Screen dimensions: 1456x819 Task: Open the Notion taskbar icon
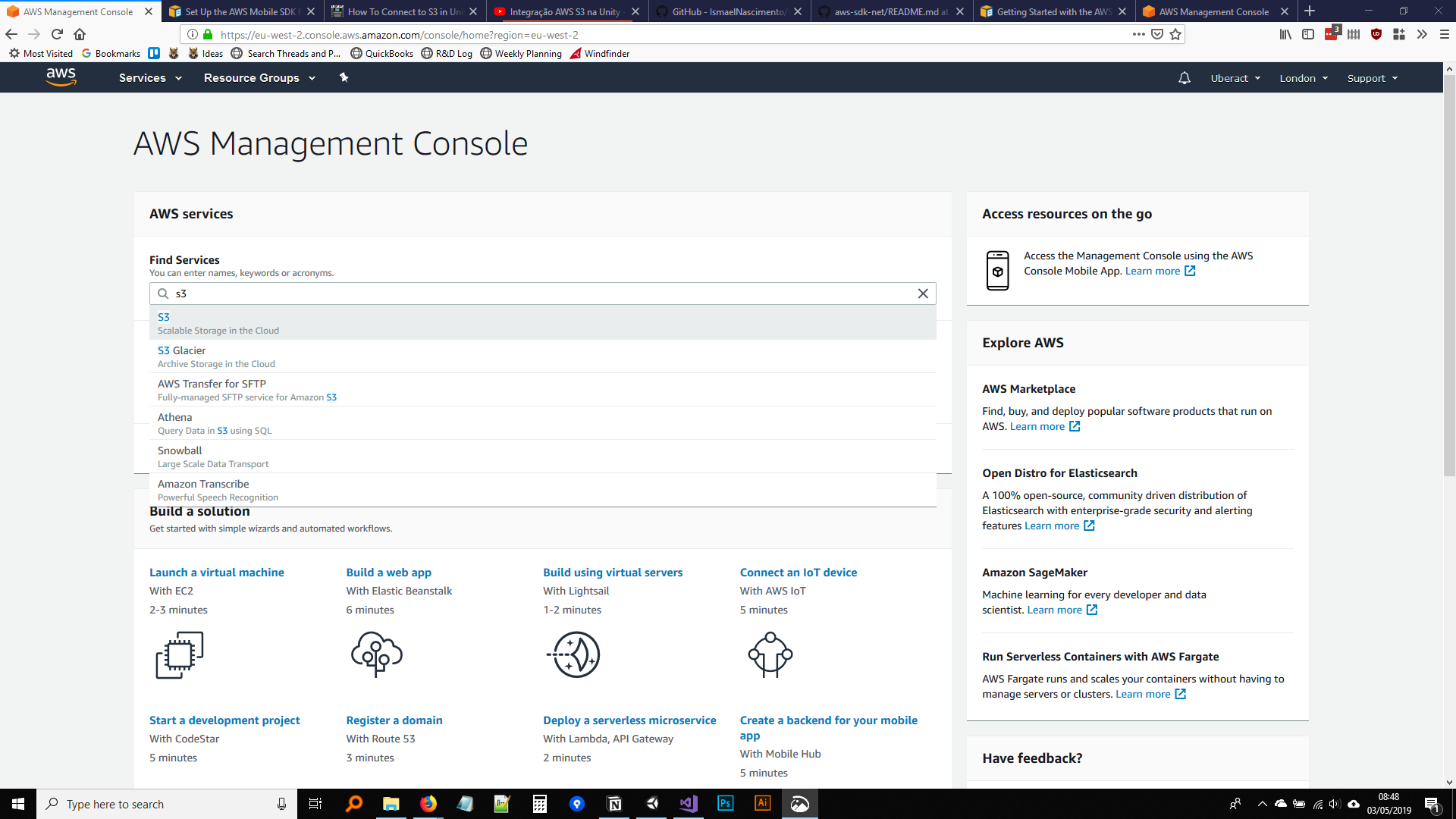pos(615,803)
